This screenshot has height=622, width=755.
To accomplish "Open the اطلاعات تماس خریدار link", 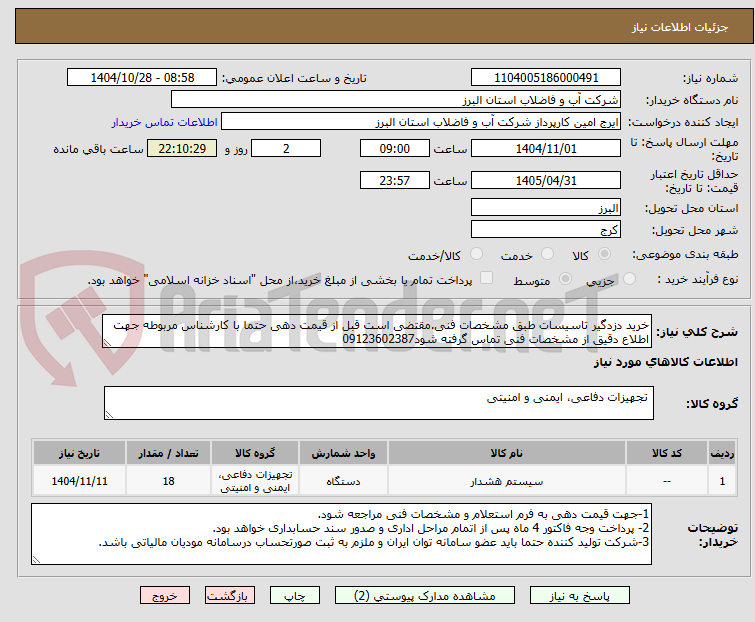I will (165, 122).
